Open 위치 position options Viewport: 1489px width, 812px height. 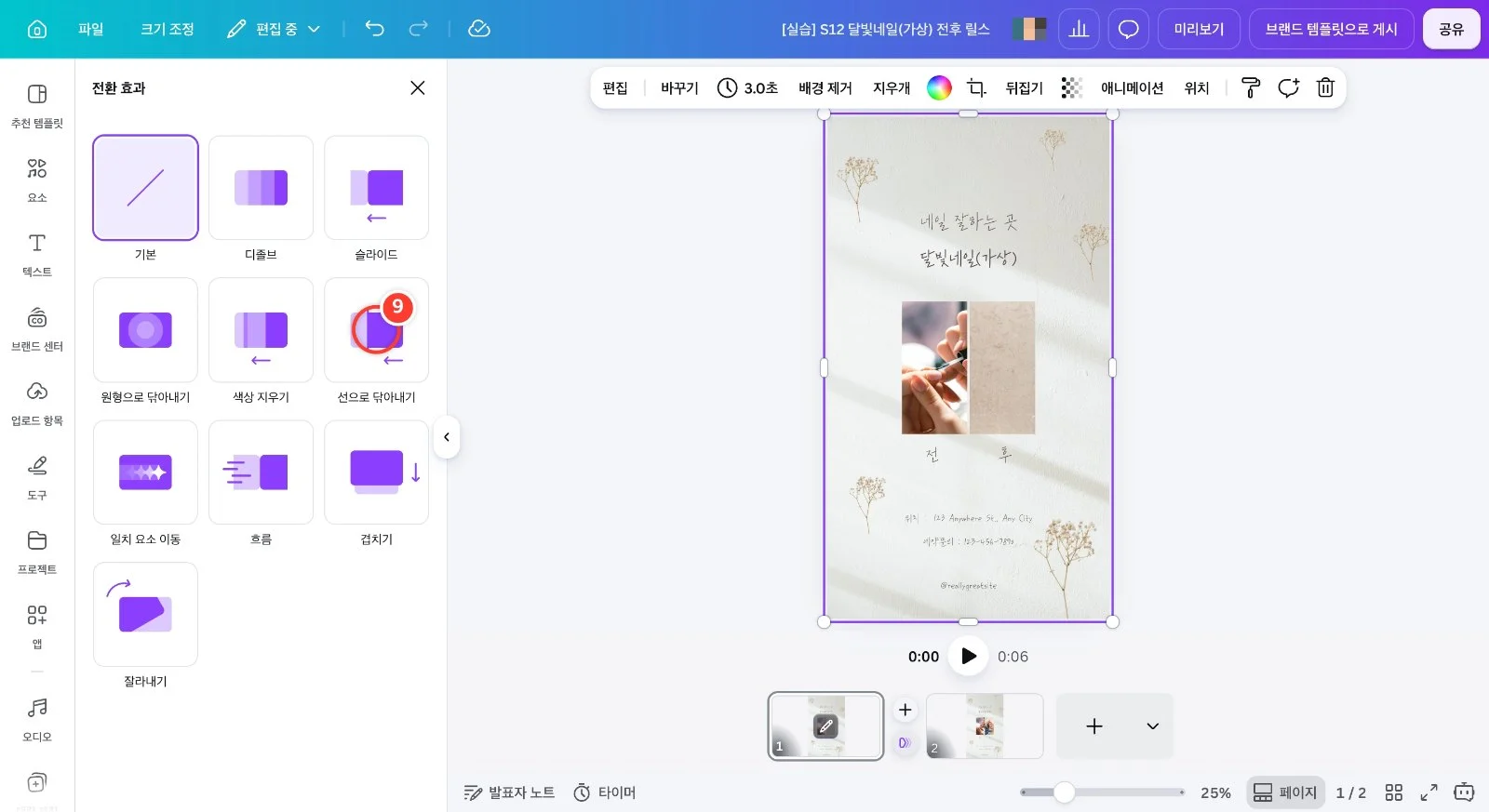pyautogui.click(x=1197, y=87)
